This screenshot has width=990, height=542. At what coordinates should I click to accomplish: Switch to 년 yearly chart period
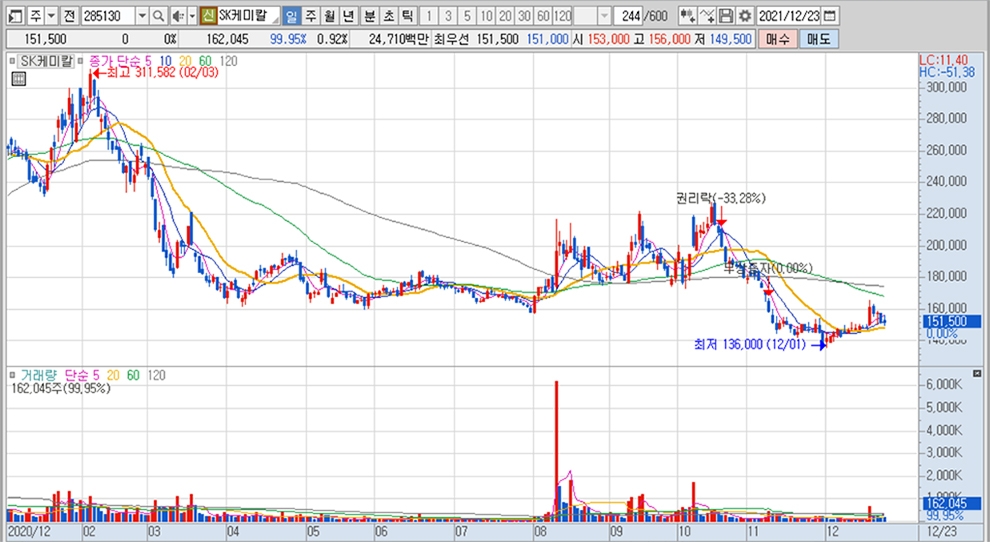[x=349, y=16]
